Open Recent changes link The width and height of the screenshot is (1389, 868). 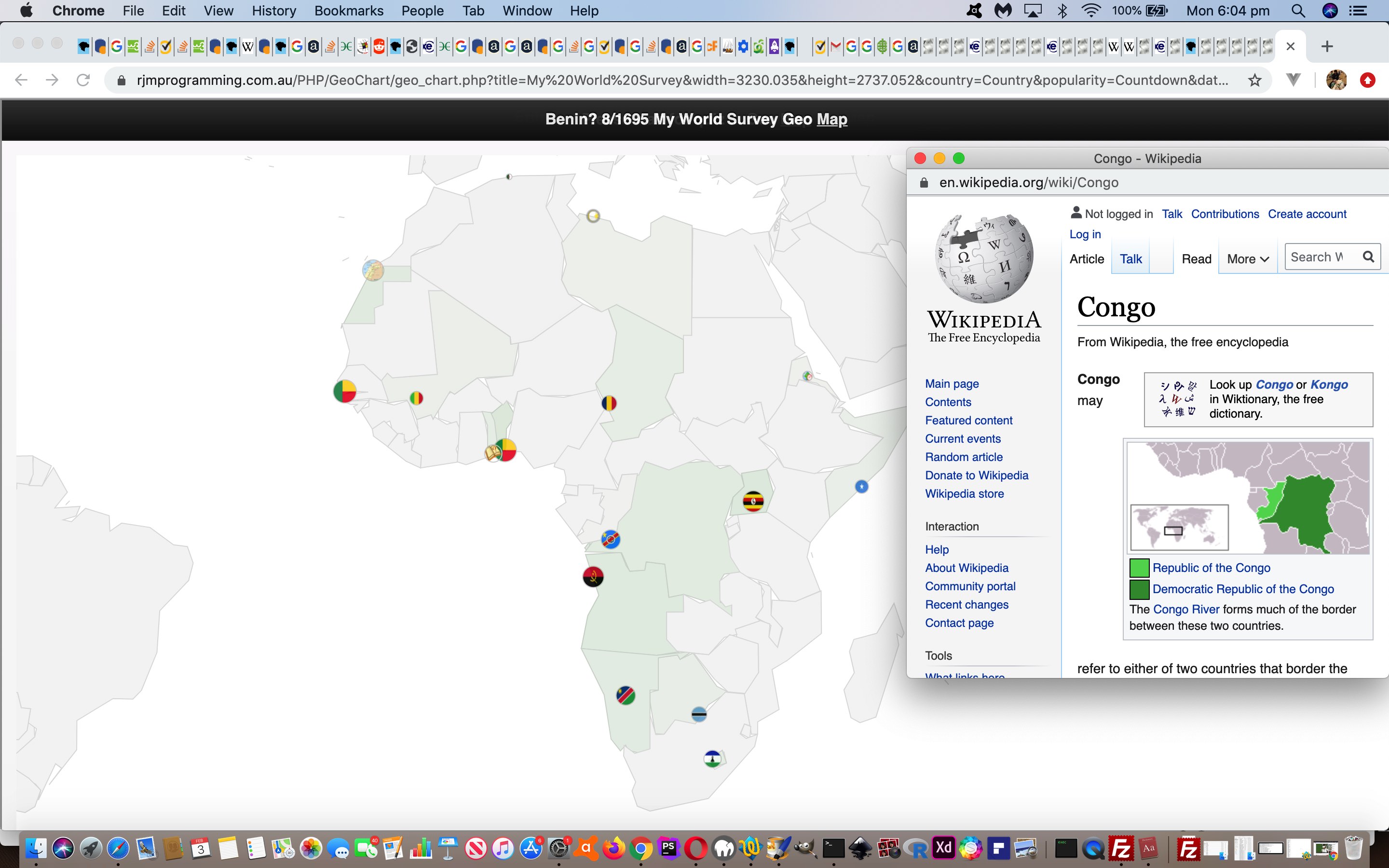pos(967,605)
